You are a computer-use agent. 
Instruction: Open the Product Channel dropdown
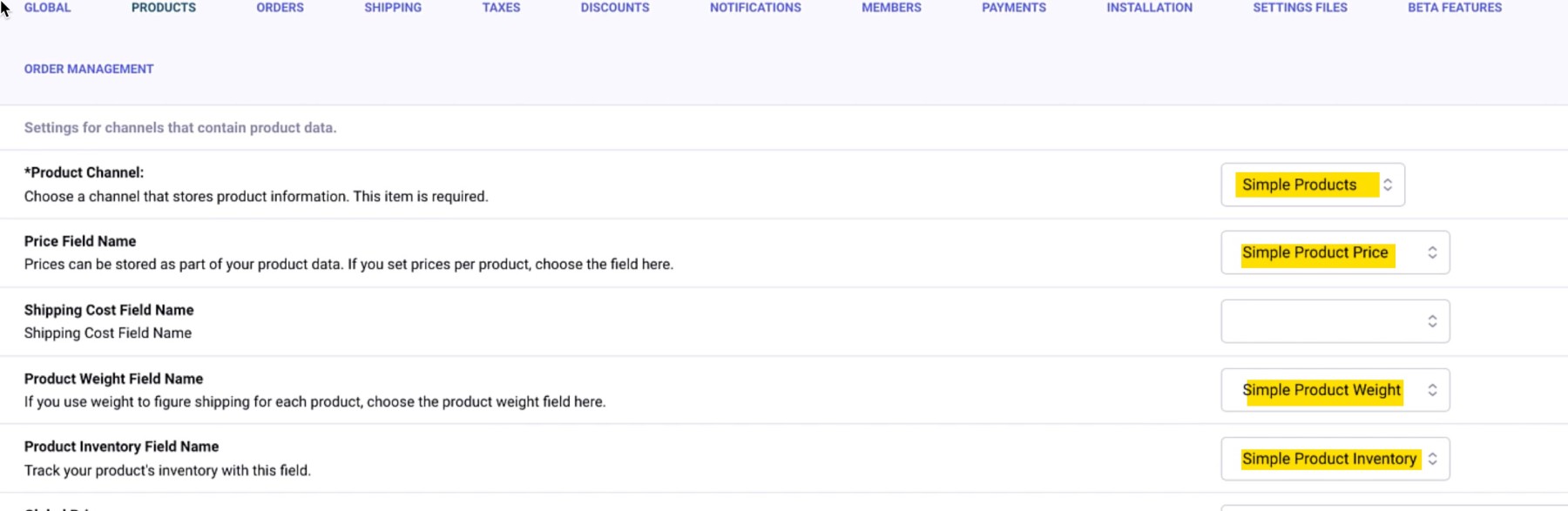(x=1312, y=185)
